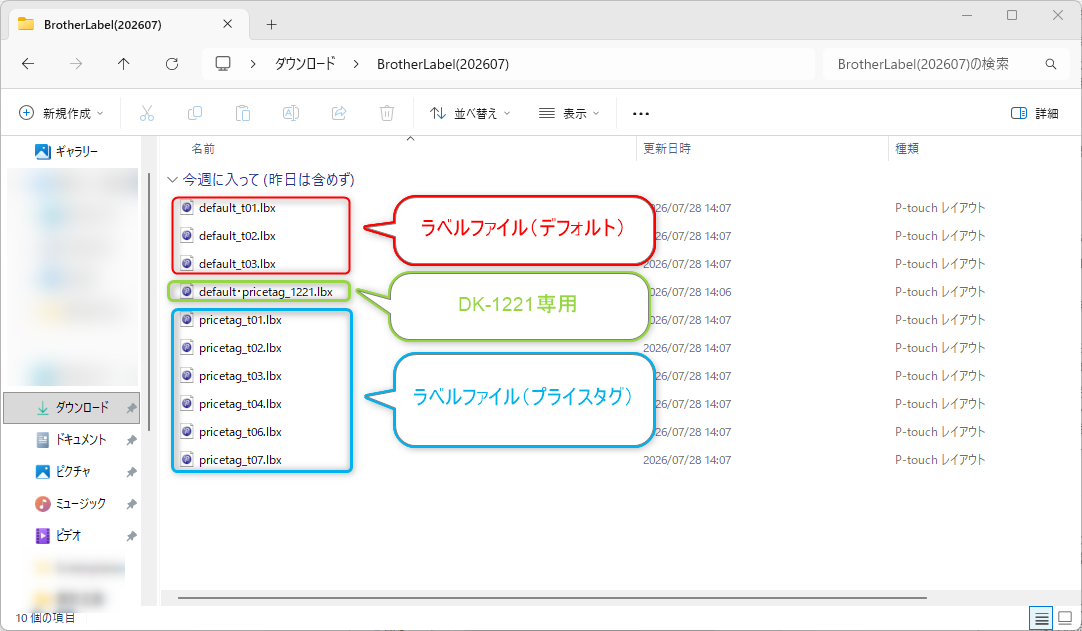Refresh the current folder view

pyautogui.click(x=172, y=64)
